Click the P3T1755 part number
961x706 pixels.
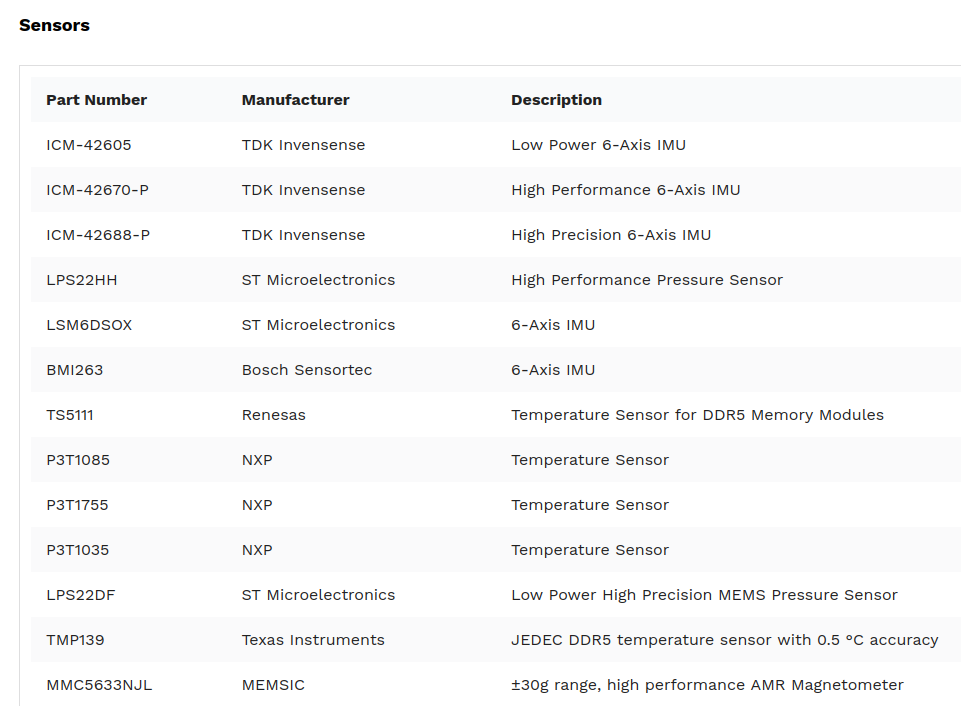(77, 505)
